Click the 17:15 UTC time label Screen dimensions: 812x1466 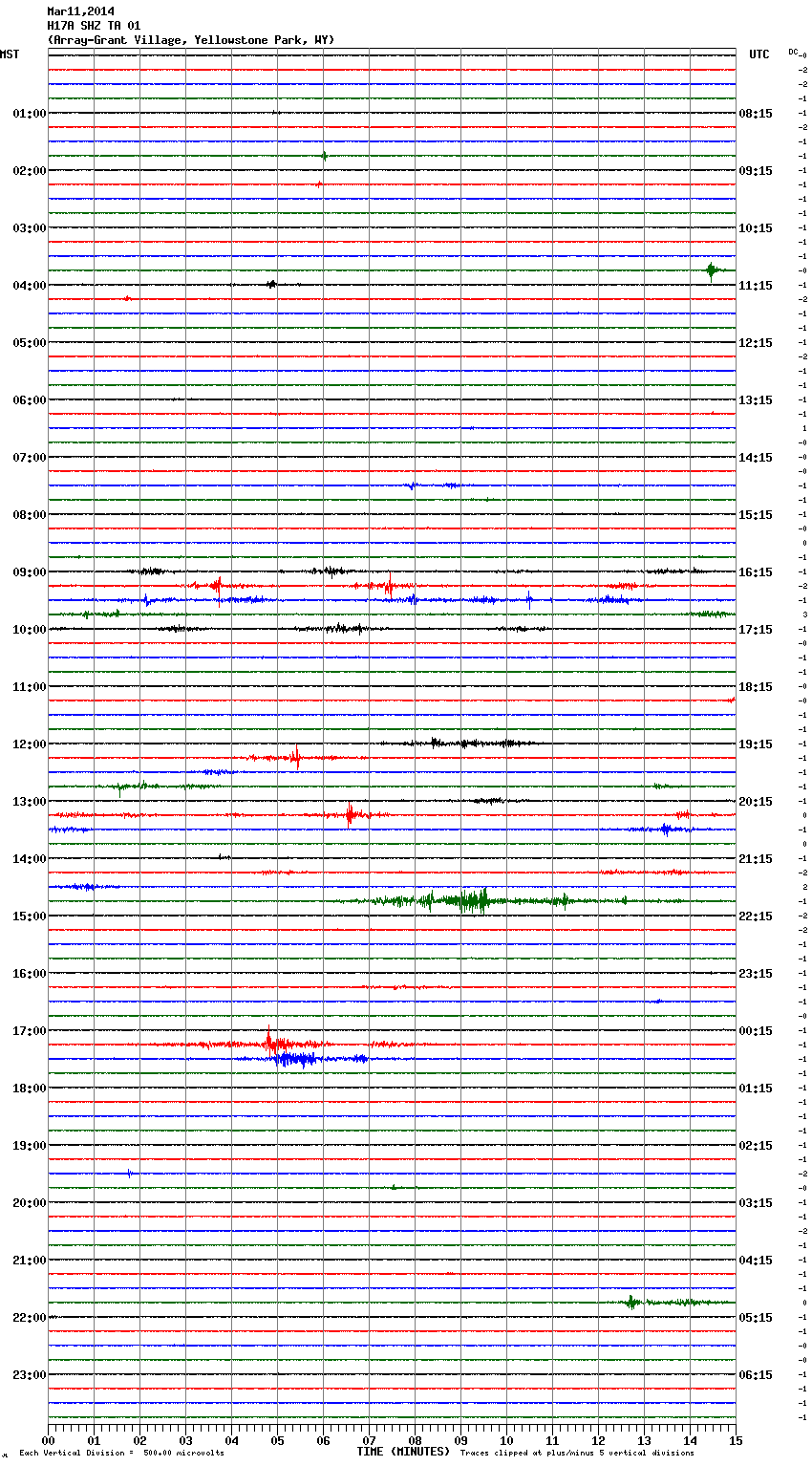[x=756, y=630]
